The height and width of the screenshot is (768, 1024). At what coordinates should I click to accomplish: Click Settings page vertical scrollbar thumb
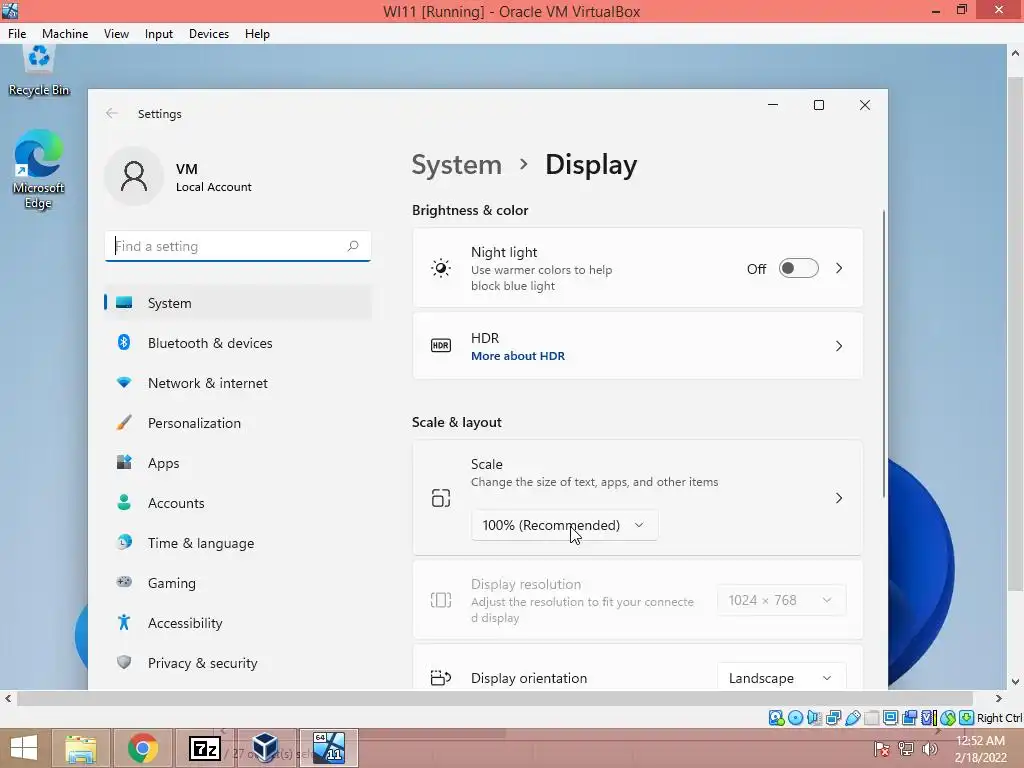[884, 354]
